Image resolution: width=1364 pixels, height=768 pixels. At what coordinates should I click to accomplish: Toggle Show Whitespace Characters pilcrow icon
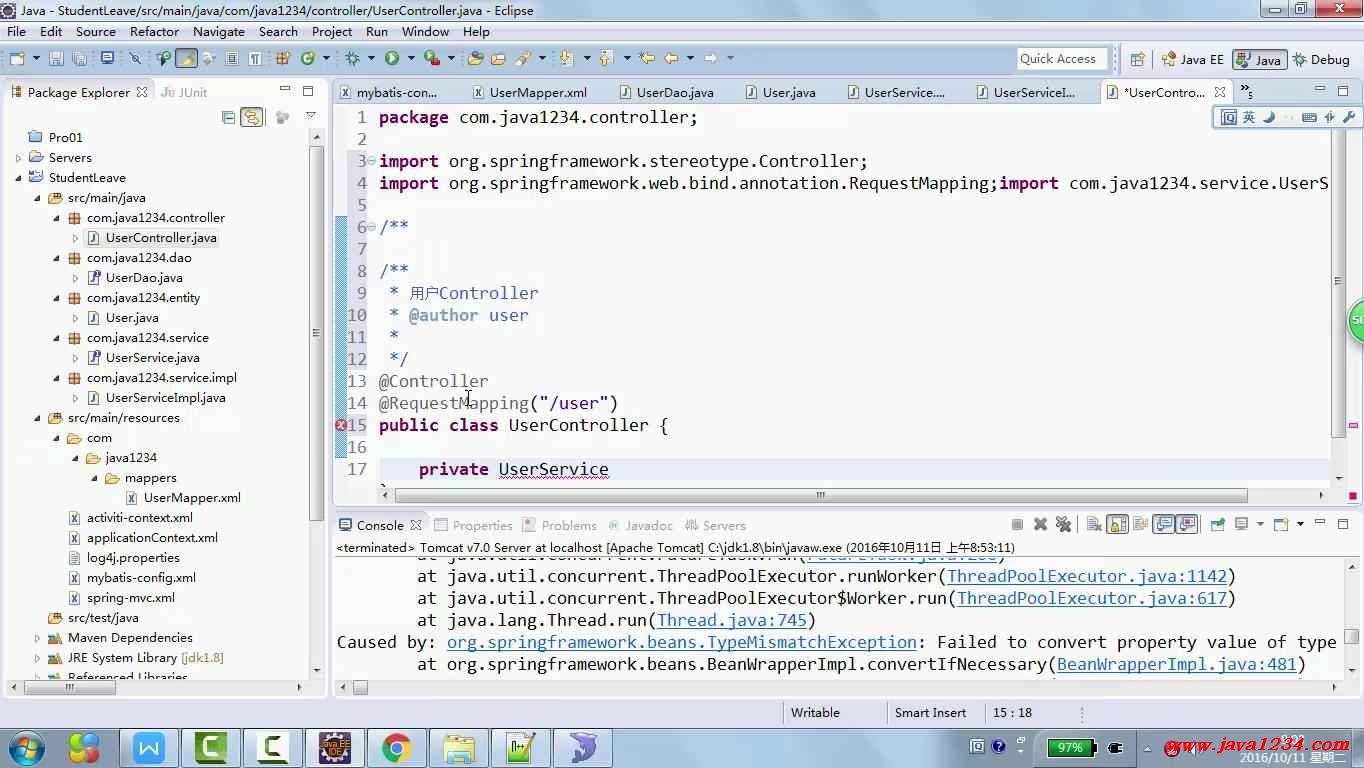click(x=255, y=58)
